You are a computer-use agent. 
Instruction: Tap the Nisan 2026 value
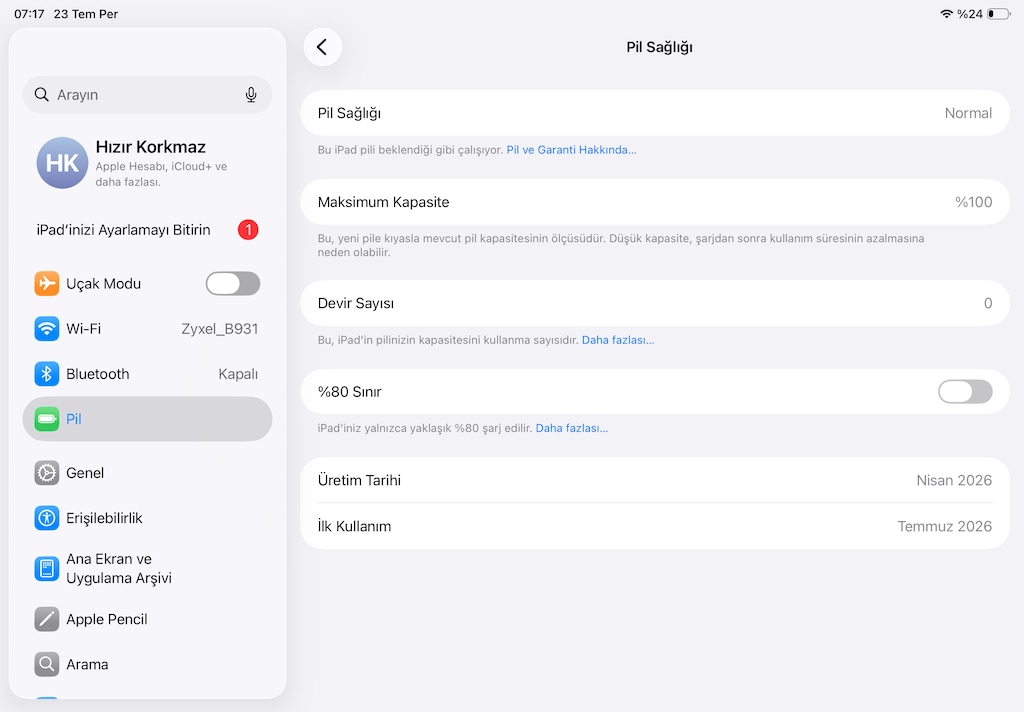954,480
